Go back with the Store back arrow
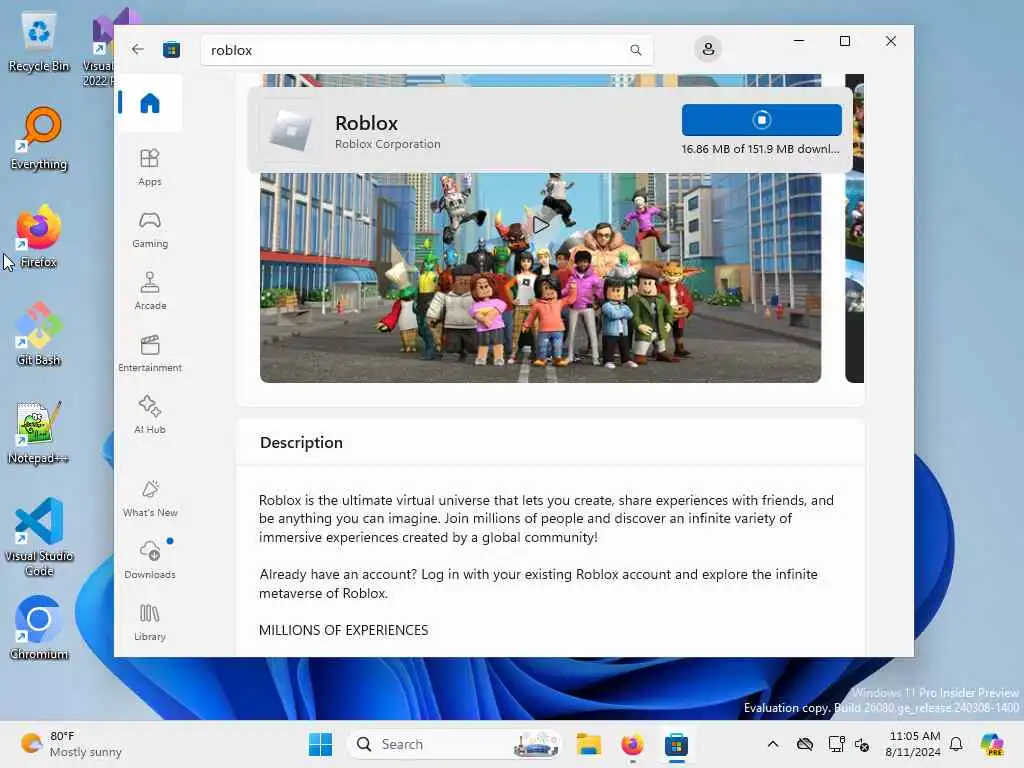Viewport: 1024px width, 768px height. (x=137, y=49)
